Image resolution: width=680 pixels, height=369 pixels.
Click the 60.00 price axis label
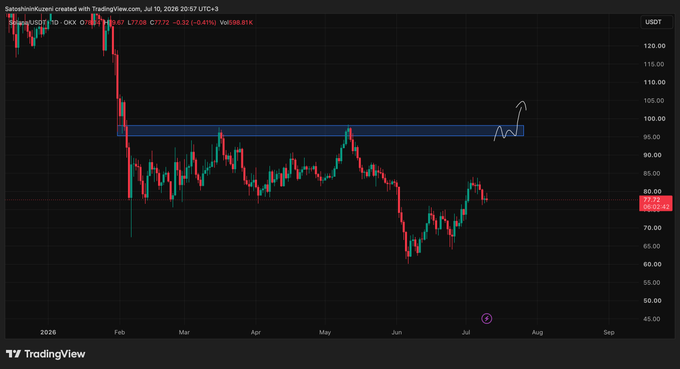653,264
